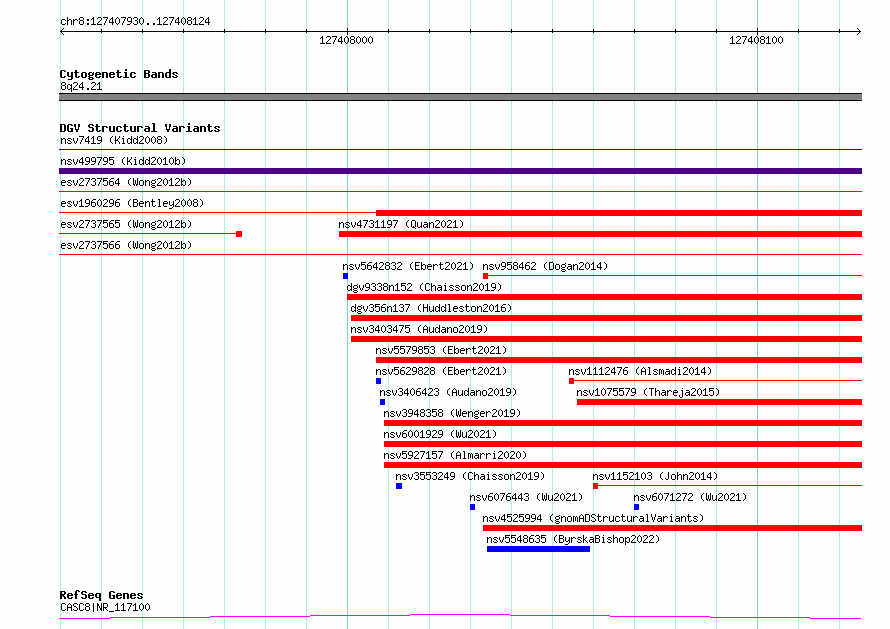Click the blue nsv3553249 (Chaisson2019) marker
Image resolution: width=890 pixels, height=629 pixels.
click(x=399, y=486)
